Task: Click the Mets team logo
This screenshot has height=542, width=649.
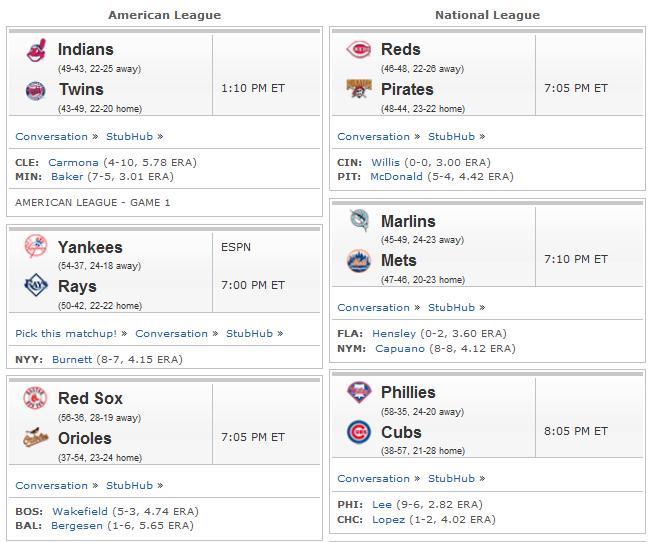Action: point(358,261)
